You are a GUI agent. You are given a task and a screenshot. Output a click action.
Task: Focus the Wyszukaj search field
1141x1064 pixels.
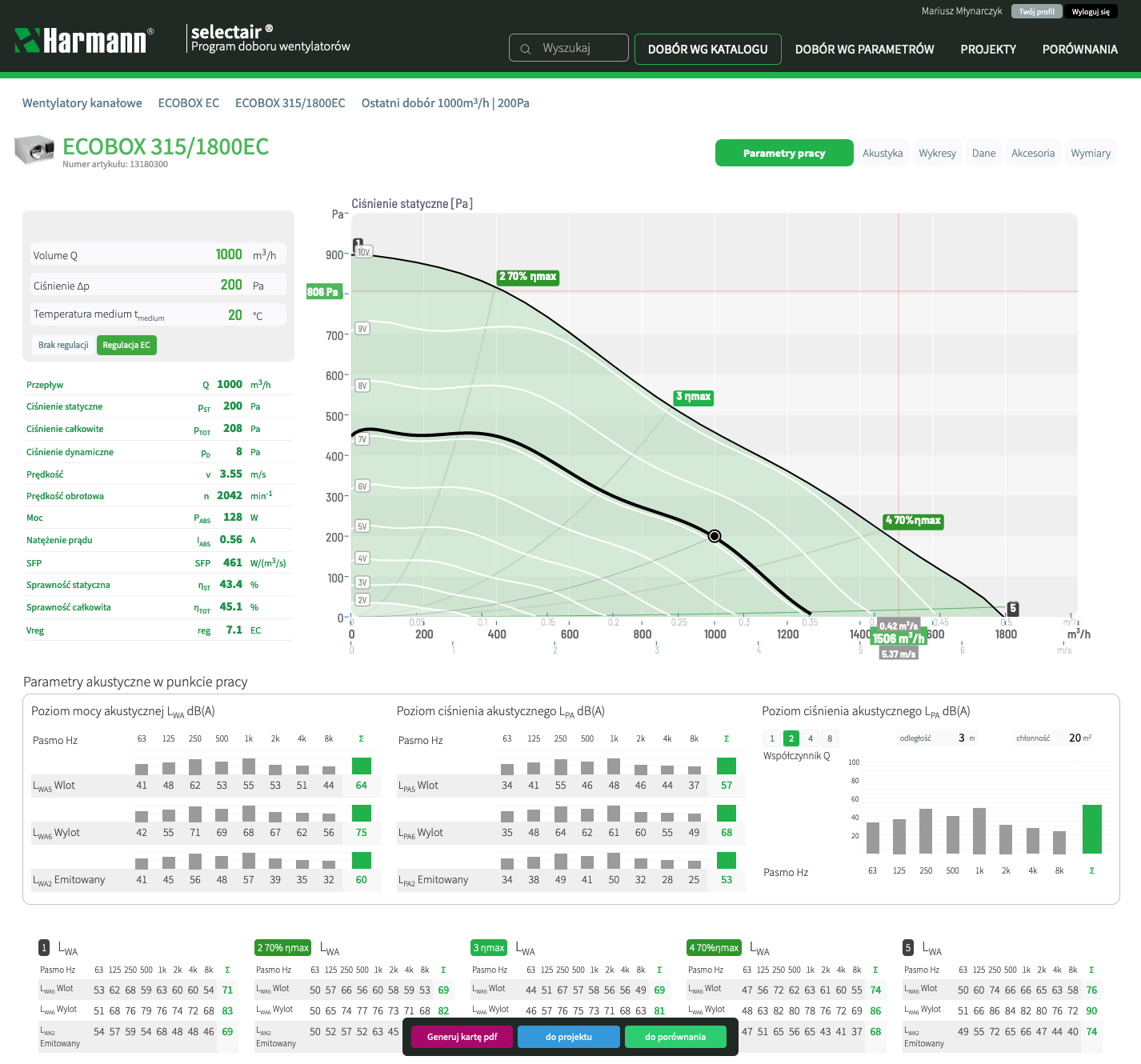[x=569, y=48]
